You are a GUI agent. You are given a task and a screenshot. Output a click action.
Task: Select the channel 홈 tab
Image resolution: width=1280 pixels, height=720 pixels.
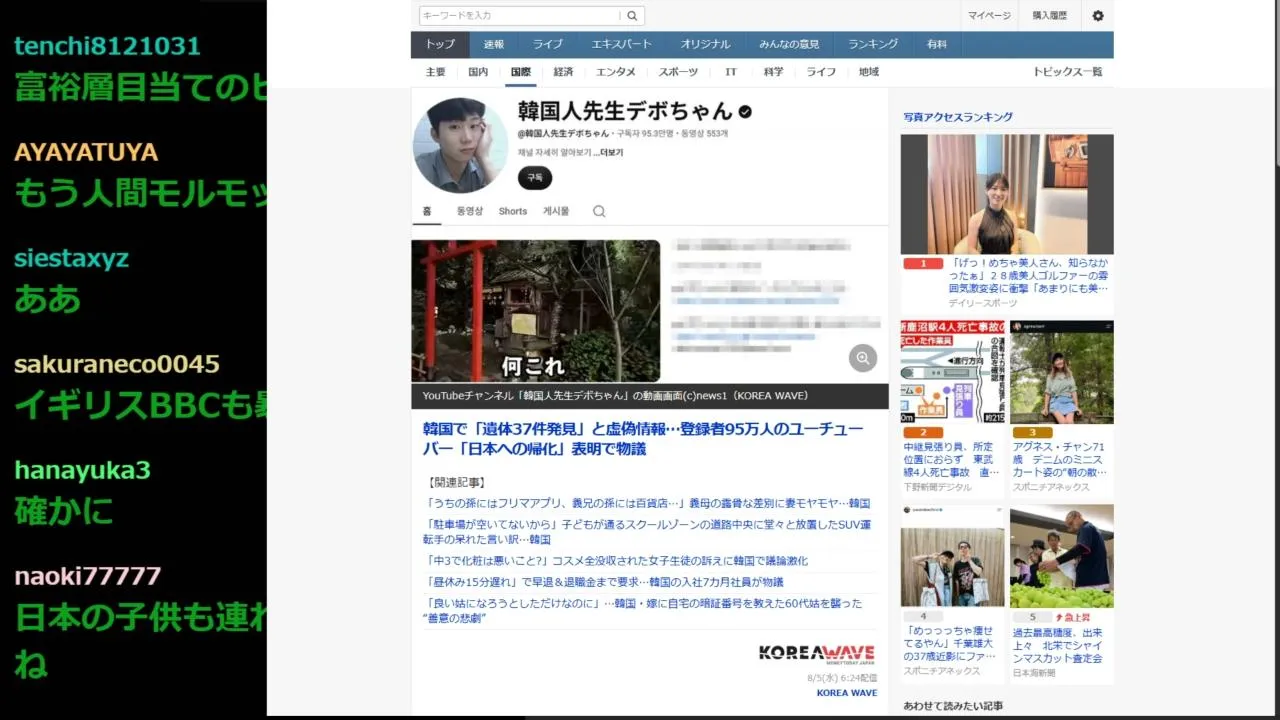427,211
